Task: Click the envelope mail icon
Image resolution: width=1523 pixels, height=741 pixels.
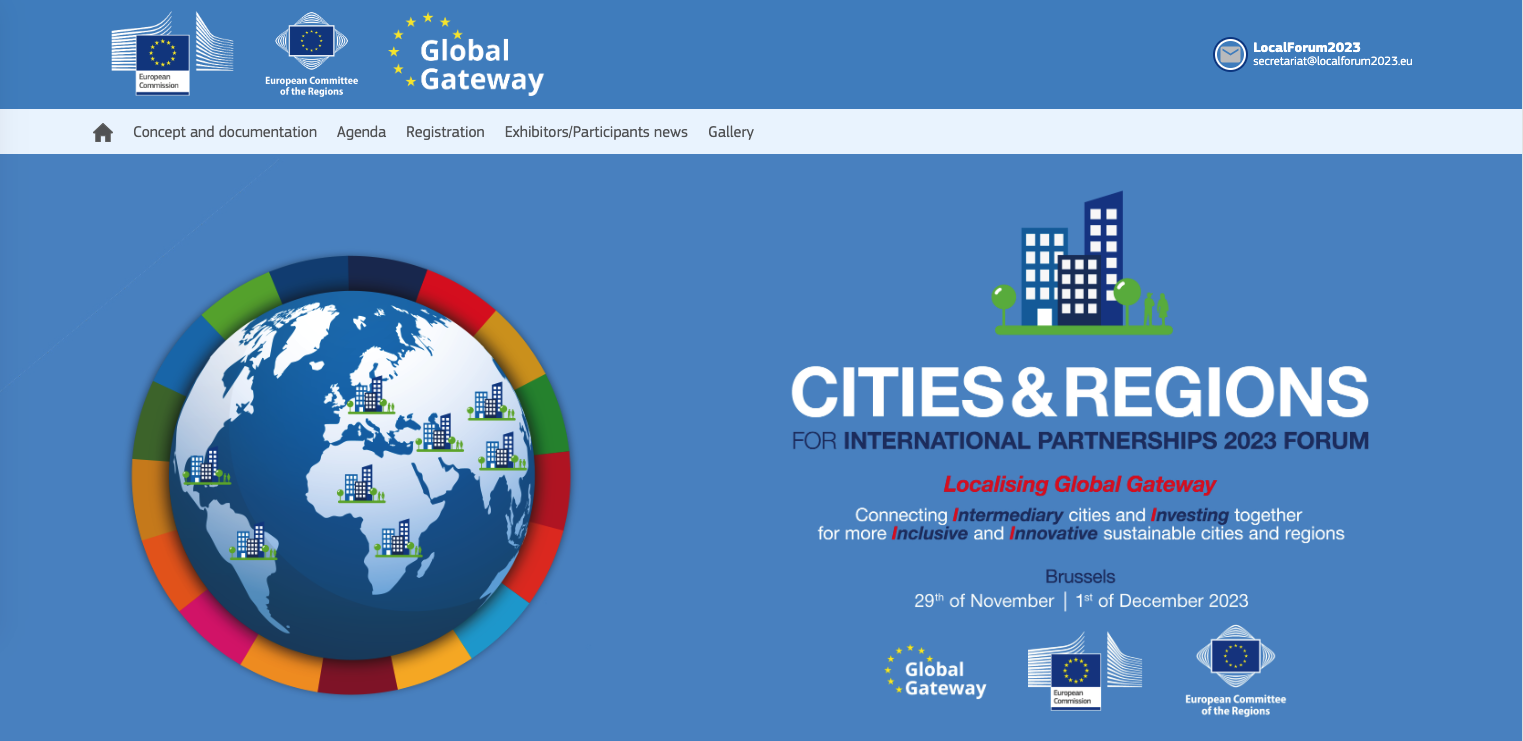Action: pyautogui.click(x=1229, y=54)
